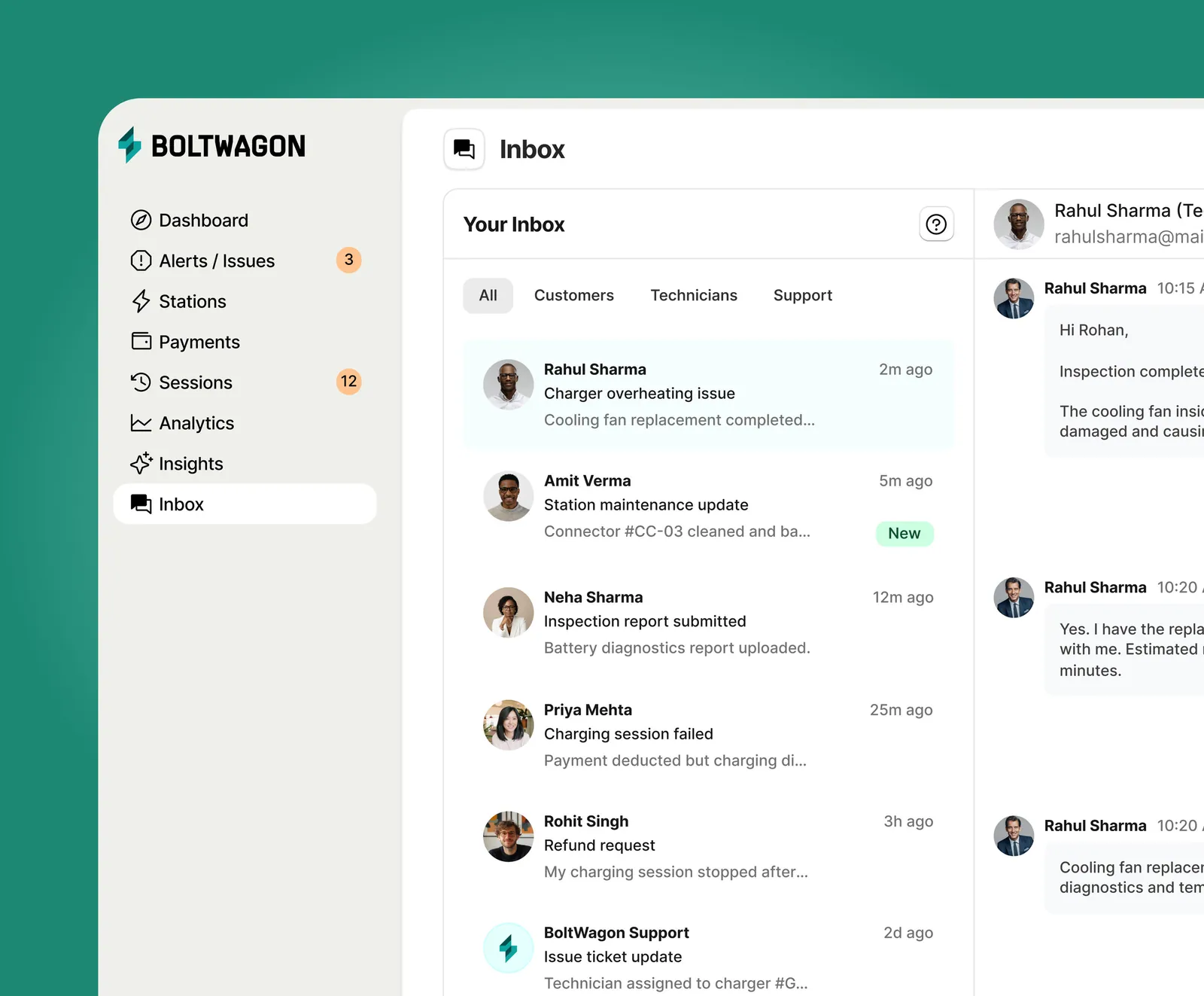
Task: Click the Sessions badge showing 12
Action: 348,382
